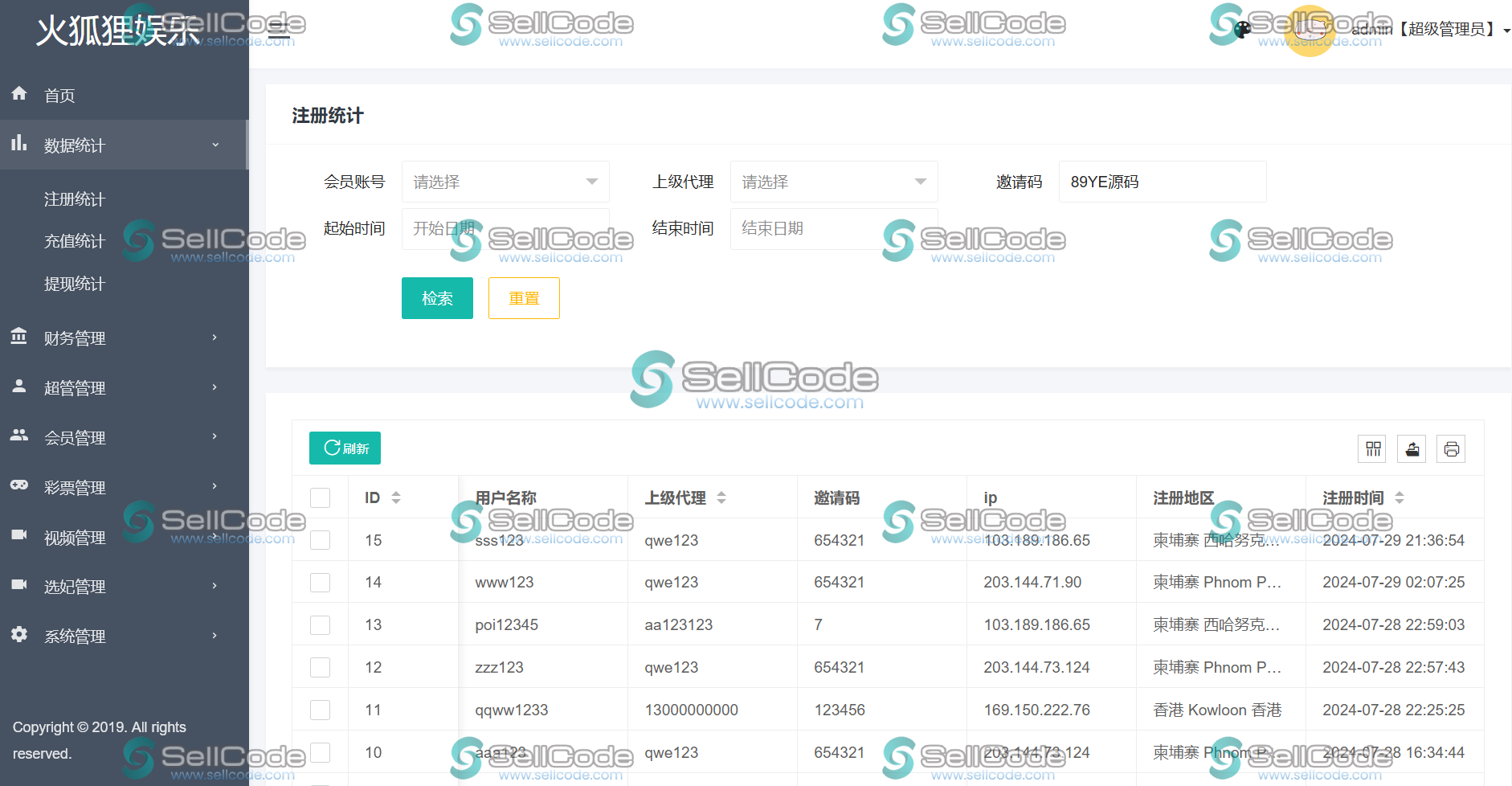Screen dimensions: 1512x786
Task: Click the 邀请码 input field
Action: click(x=1163, y=182)
